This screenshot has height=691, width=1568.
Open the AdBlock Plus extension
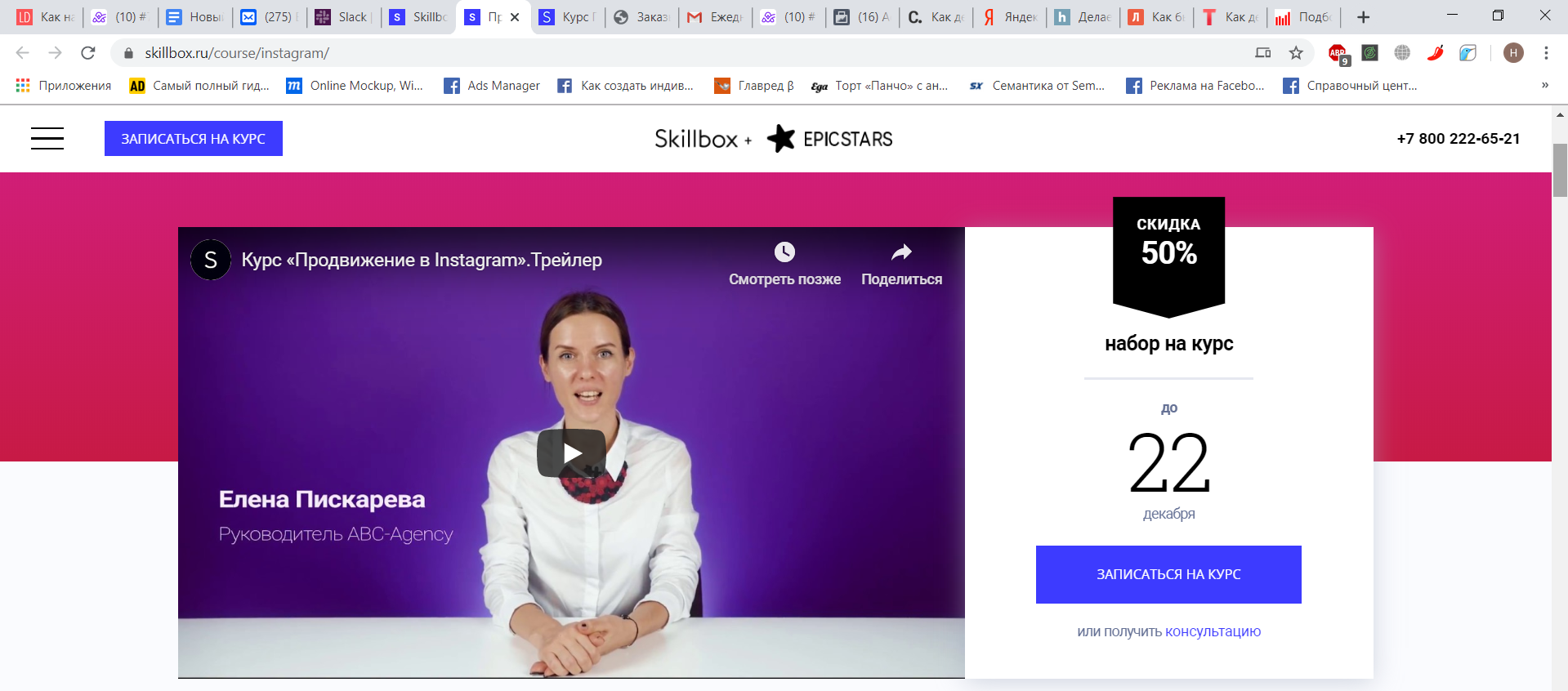(x=1338, y=54)
